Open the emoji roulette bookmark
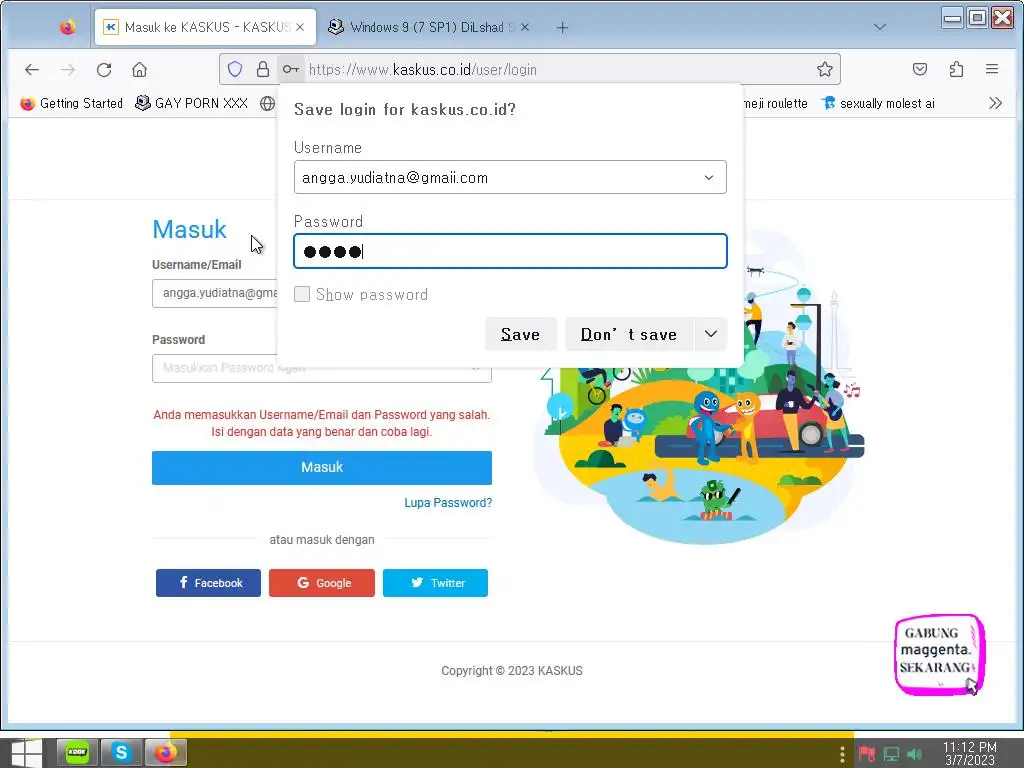The height and width of the screenshot is (768, 1024). click(x=776, y=103)
